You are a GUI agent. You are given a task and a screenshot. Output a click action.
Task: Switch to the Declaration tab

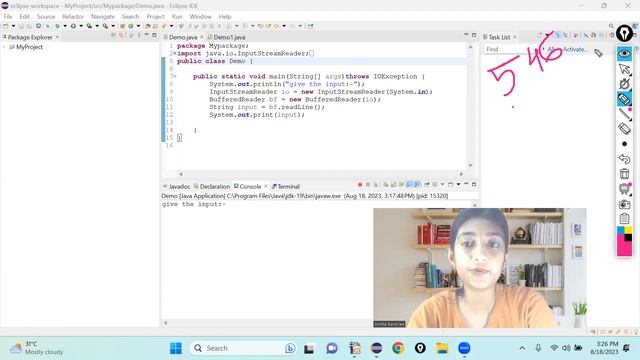pos(211,187)
